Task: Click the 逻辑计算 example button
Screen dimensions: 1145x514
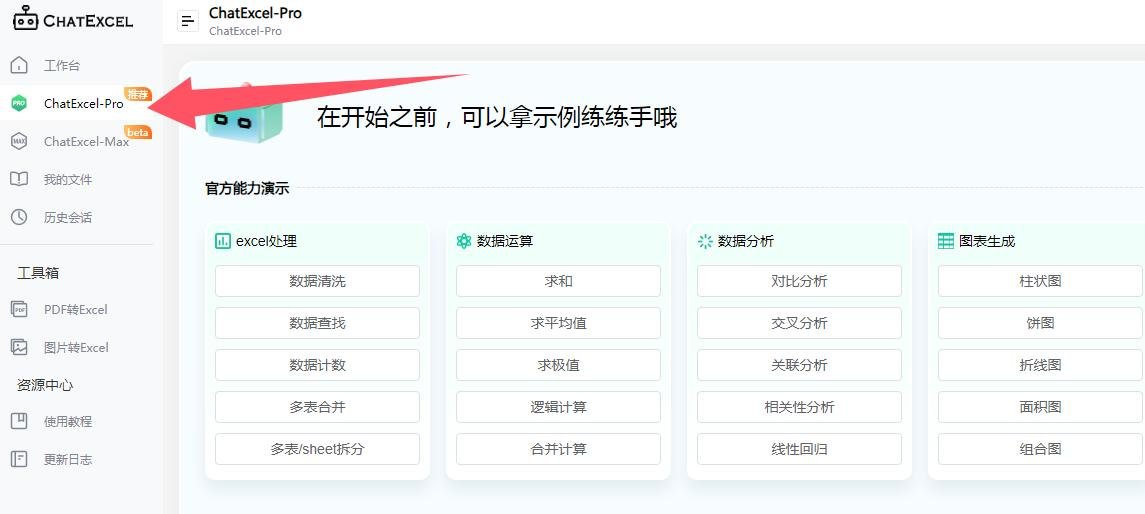Action: click(x=559, y=407)
